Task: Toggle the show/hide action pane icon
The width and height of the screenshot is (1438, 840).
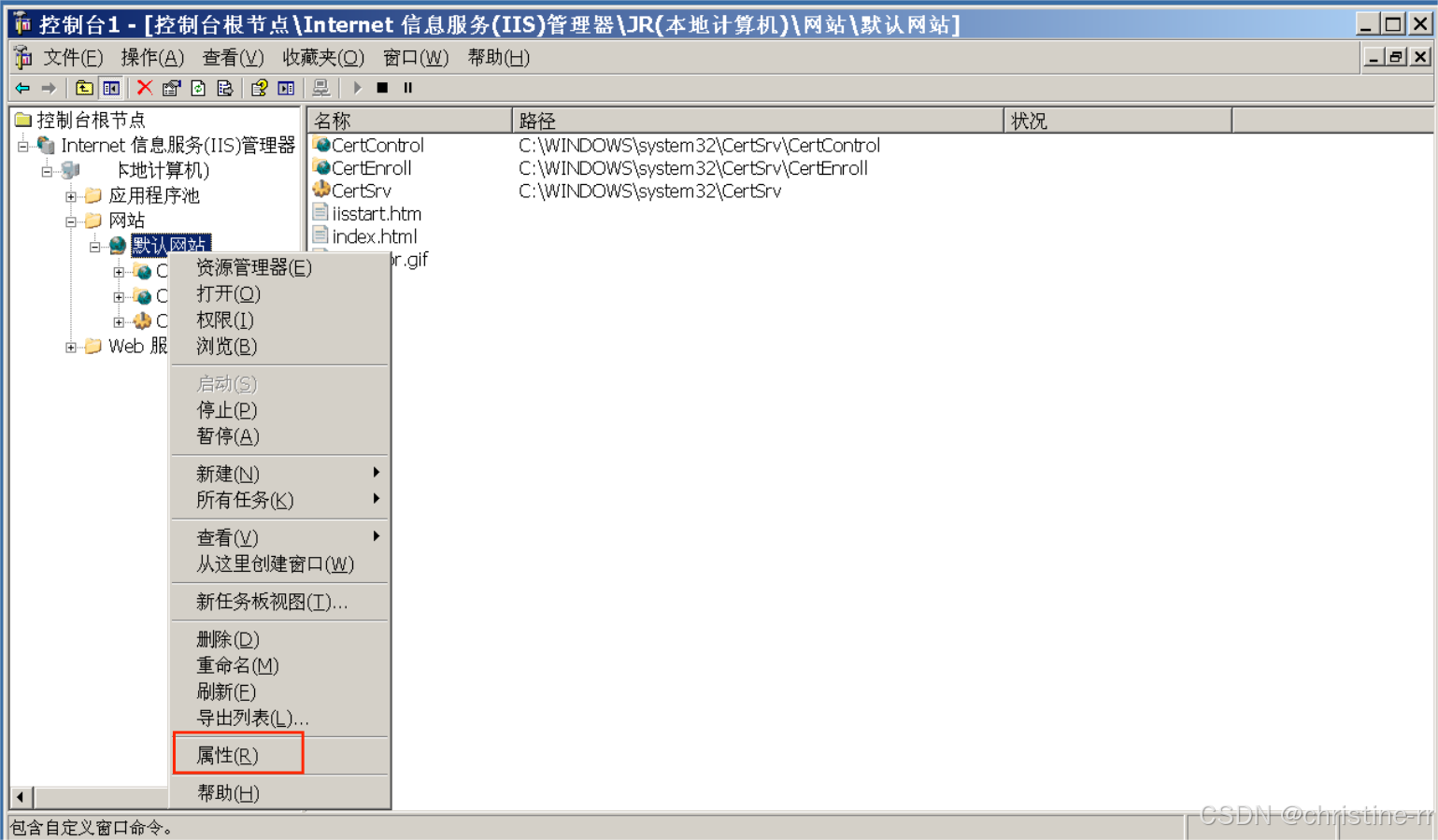Action: (x=286, y=88)
